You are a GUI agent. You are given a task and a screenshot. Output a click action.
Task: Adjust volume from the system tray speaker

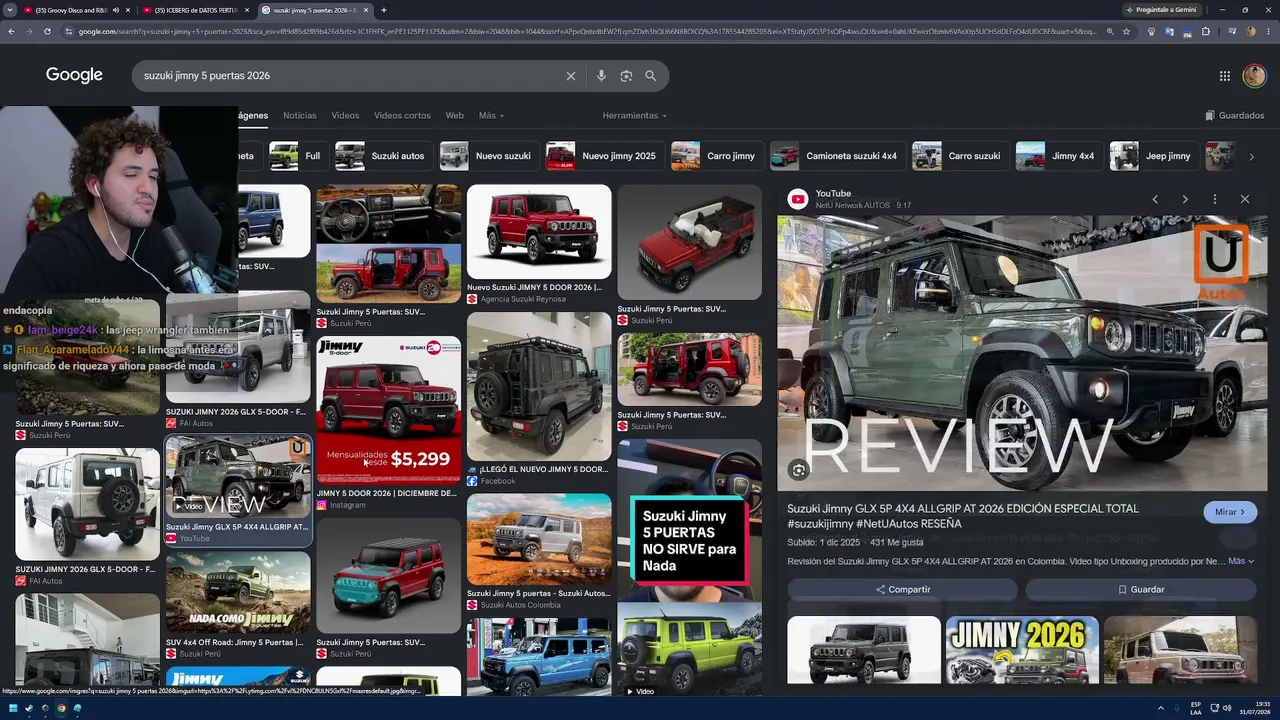point(1228,709)
